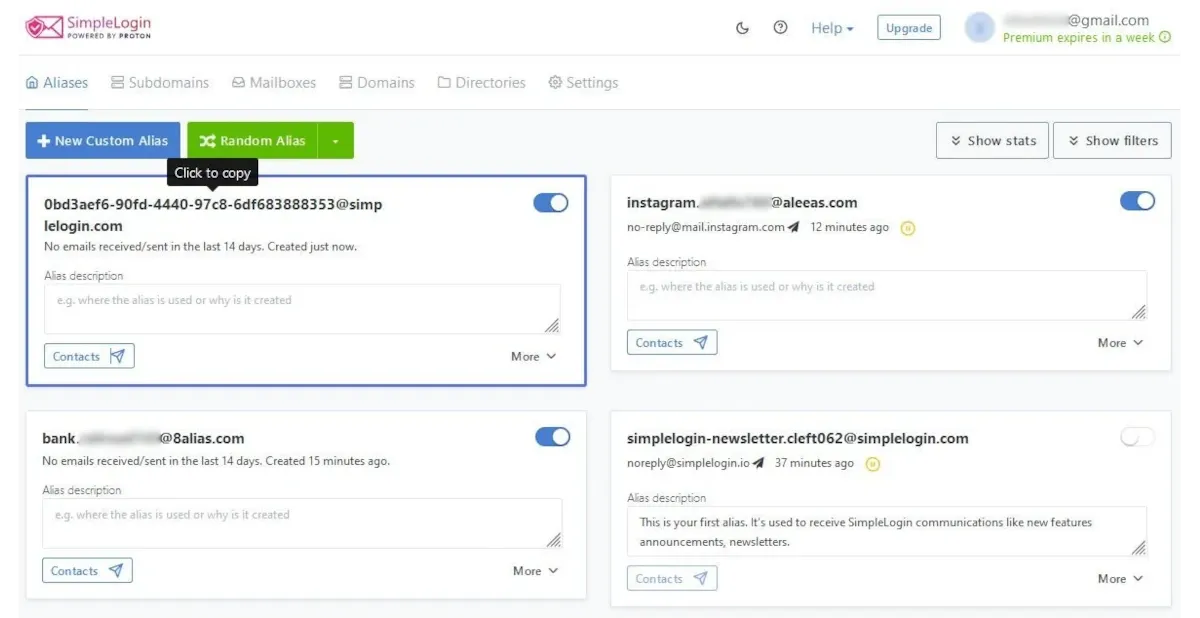This screenshot has height=618, width=1200.
Task: Click the New Custom Alias button
Action: [x=103, y=141]
